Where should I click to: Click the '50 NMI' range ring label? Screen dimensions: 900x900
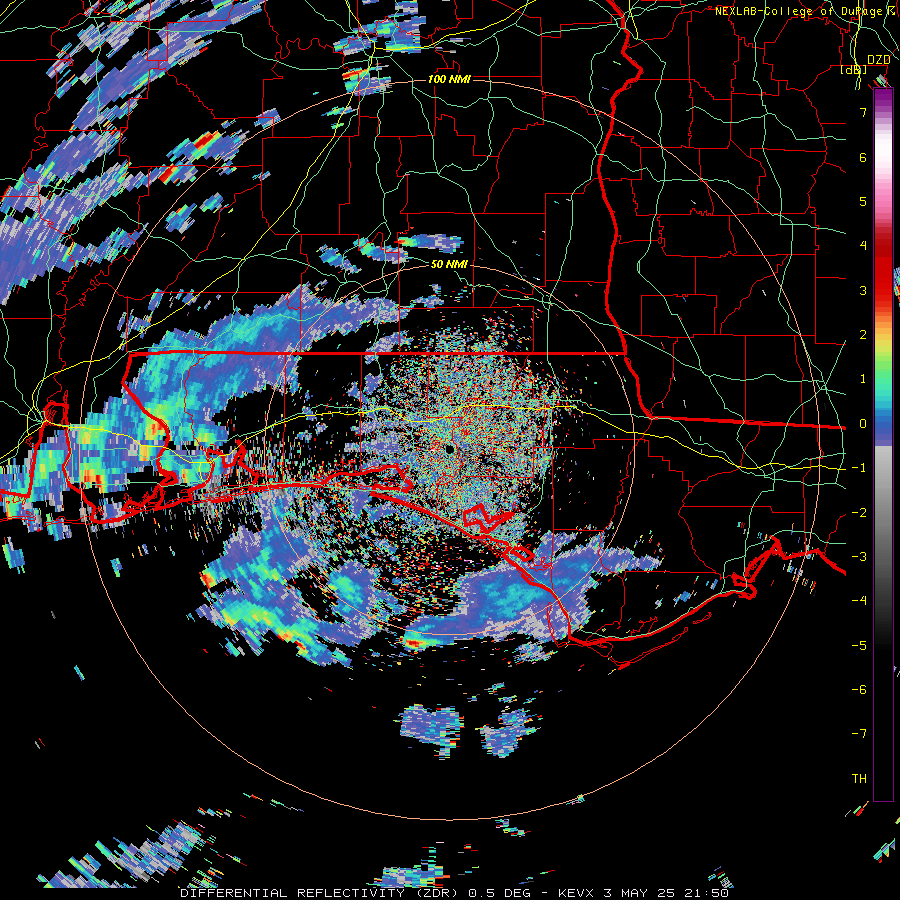pyautogui.click(x=449, y=264)
